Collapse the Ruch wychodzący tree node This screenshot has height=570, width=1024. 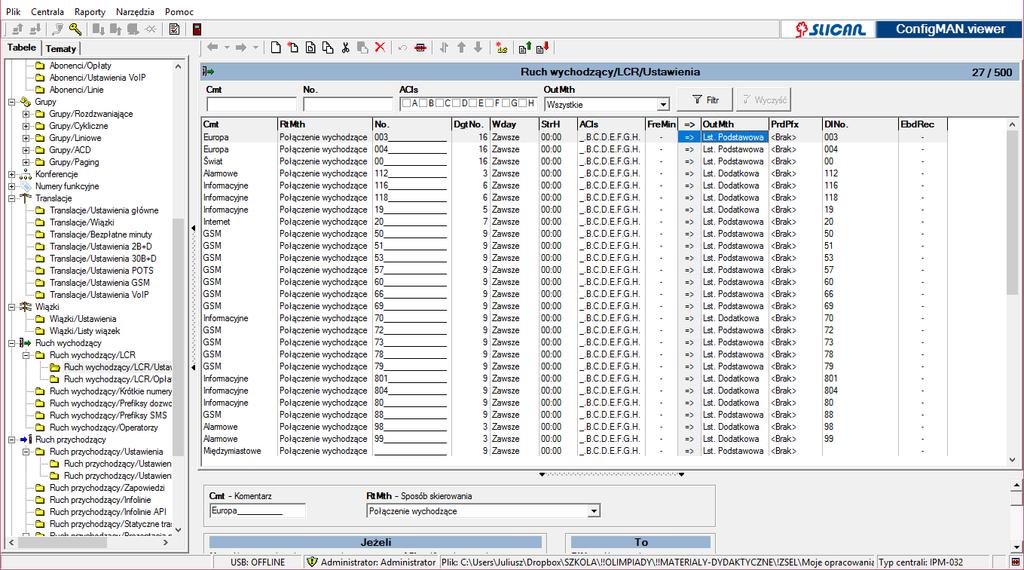(12, 343)
